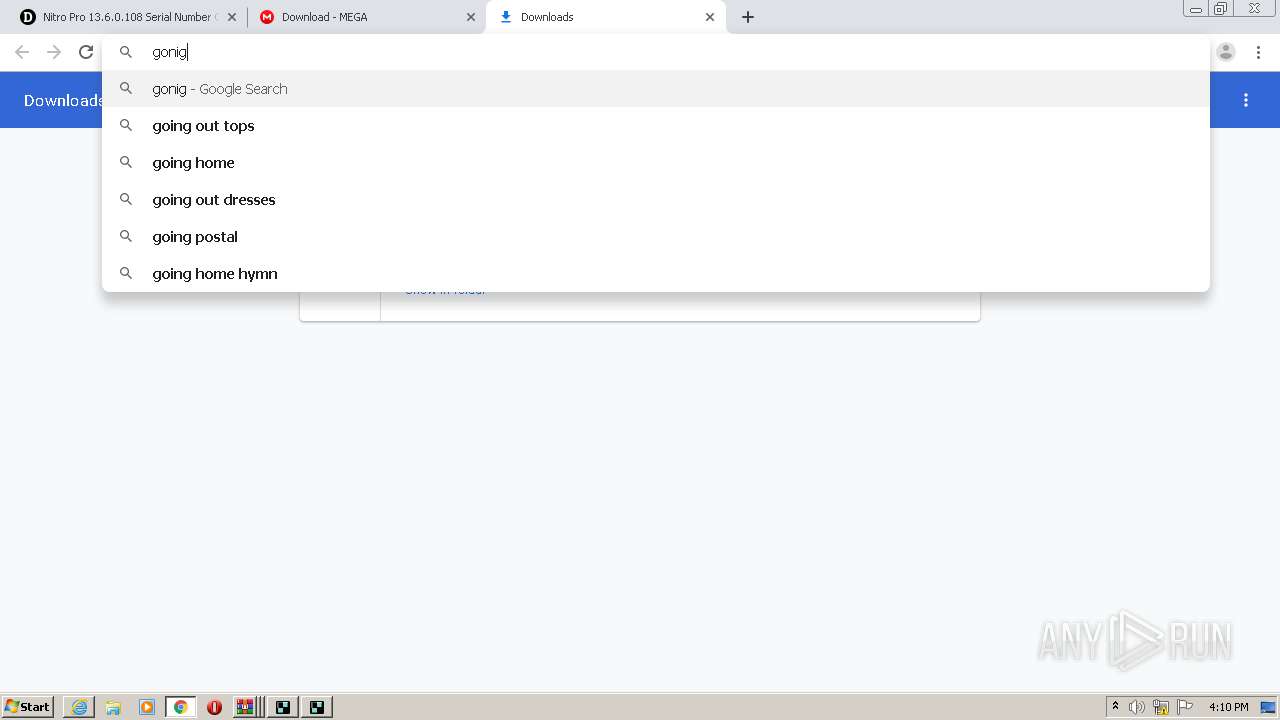The width and height of the screenshot is (1280, 720).
Task: Switch to Download - MEGA tab
Action: tap(366, 17)
